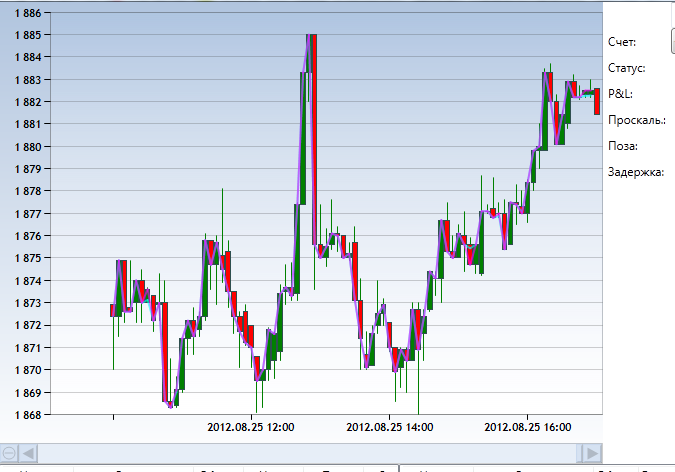675x472 pixels.
Task: Click the '1 886' price axis label
Action: [28, 13]
